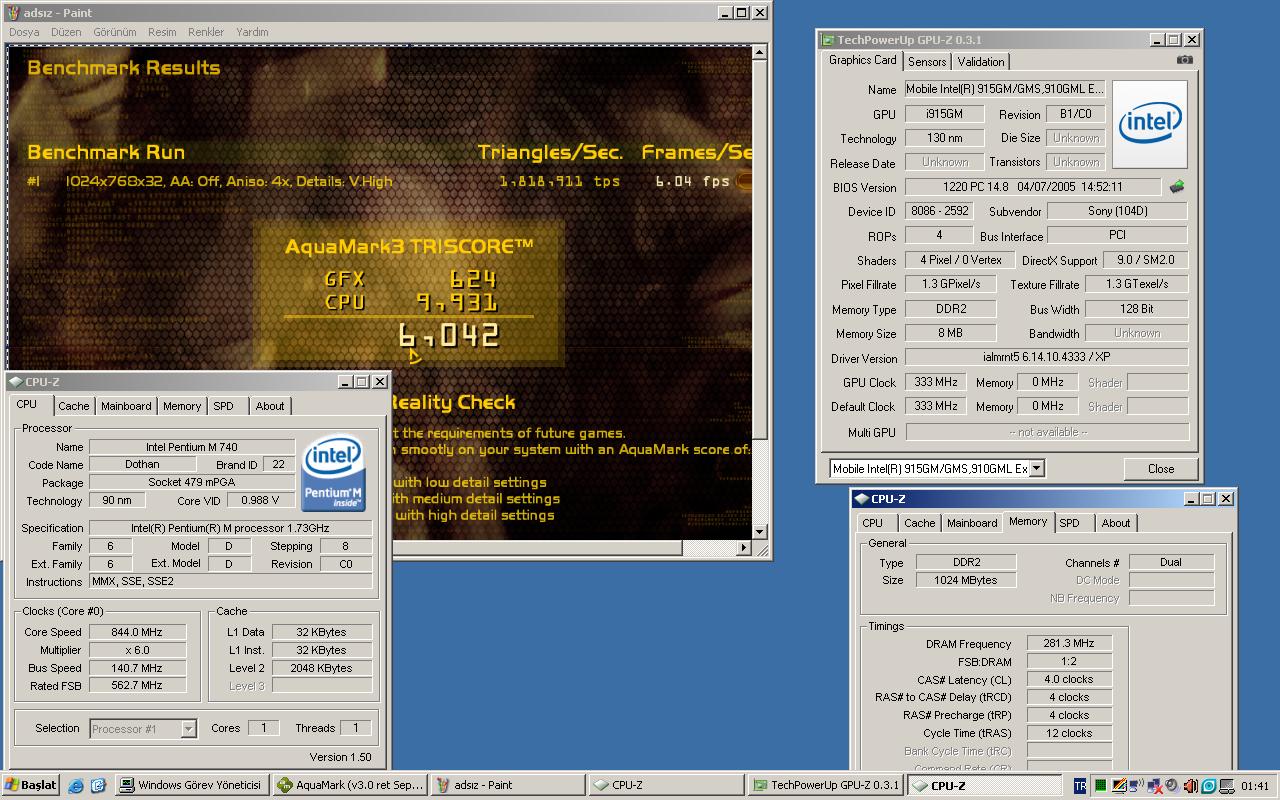Image resolution: width=1280 pixels, height=800 pixels.
Task: Open the Yardım menu in Paint
Action: pyautogui.click(x=252, y=32)
